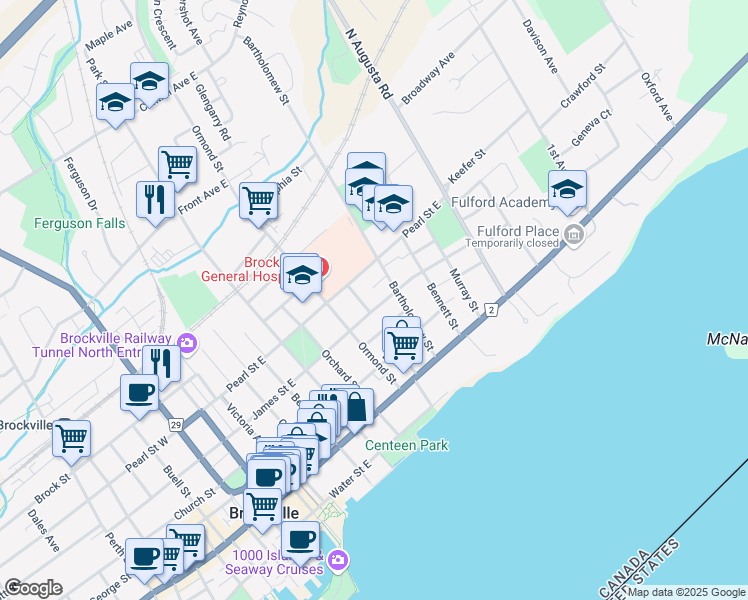Click the Brockville Railway Tunnel camera marker
Image resolution: width=748 pixels, height=600 pixels.
(x=187, y=342)
